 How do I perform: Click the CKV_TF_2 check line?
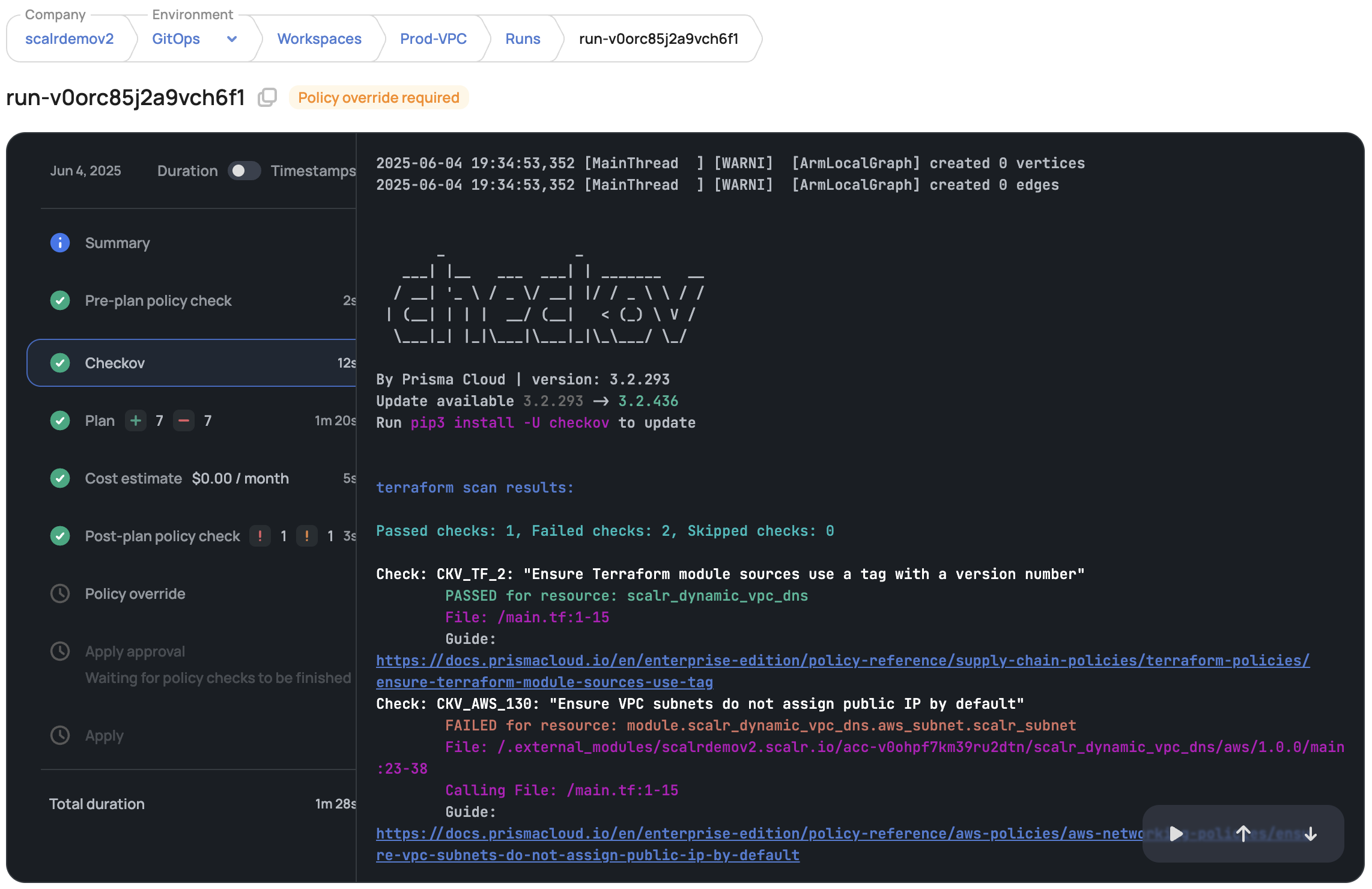[730, 574]
